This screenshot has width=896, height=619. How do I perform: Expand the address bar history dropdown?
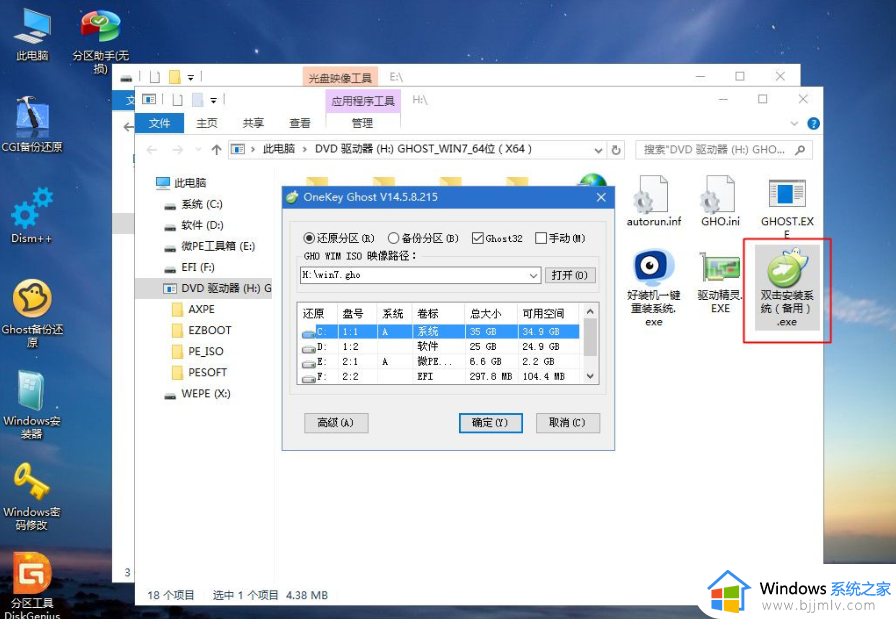598,150
